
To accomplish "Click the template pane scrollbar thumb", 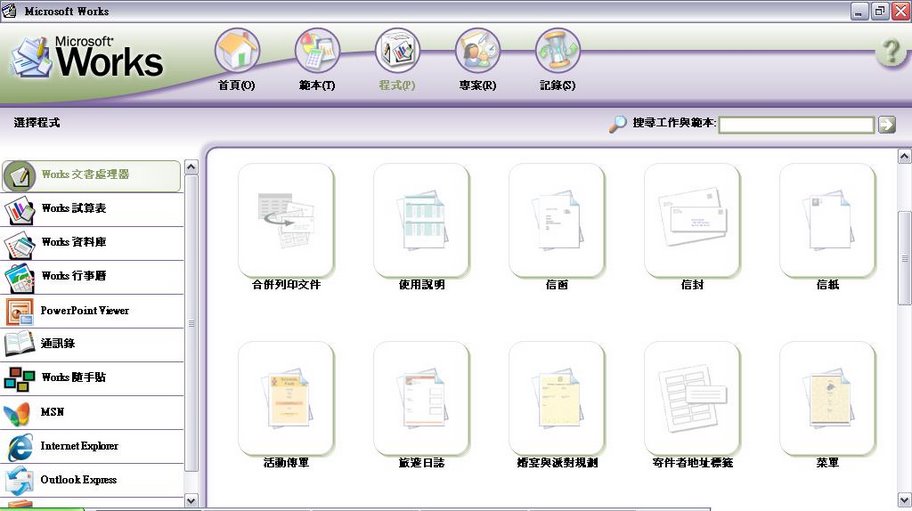I will tap(904, 258).
